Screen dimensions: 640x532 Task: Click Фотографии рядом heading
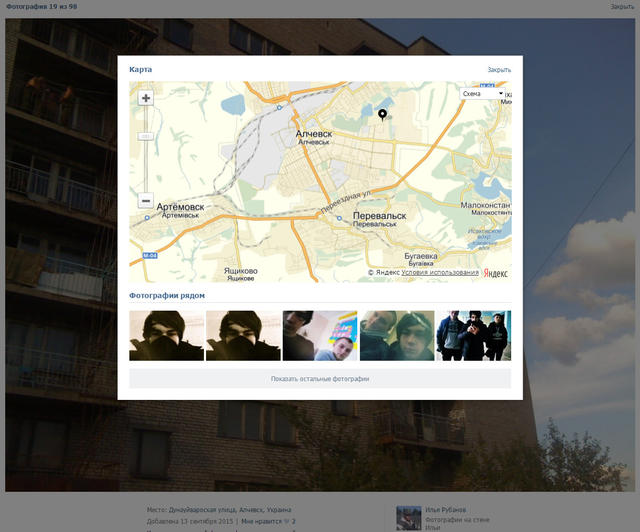pos(167,295)
